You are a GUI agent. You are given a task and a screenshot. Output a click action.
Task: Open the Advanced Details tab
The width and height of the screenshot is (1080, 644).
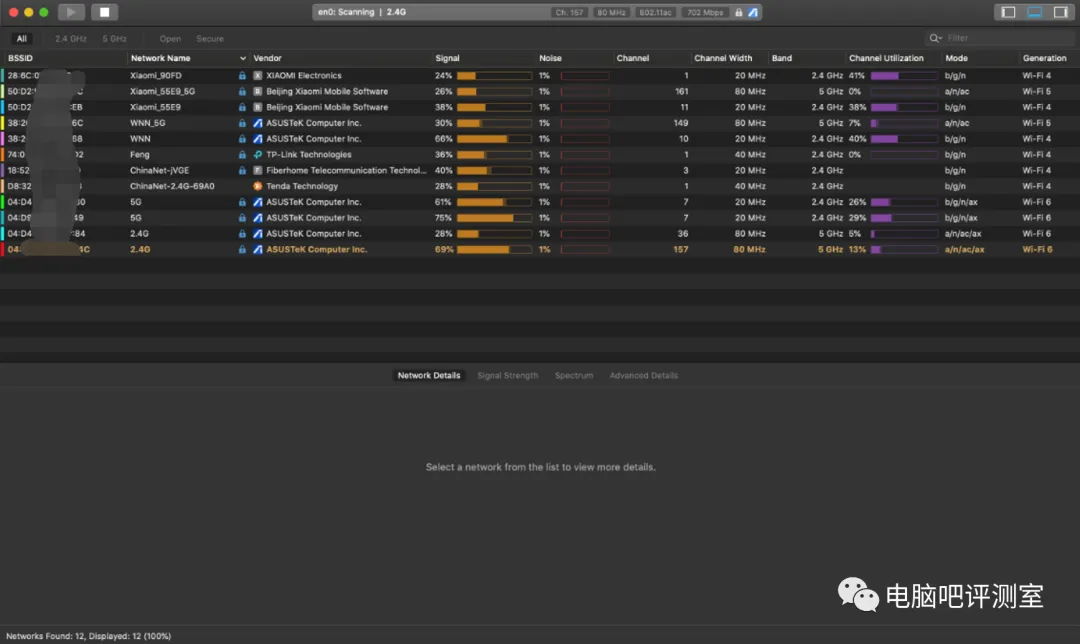[644, 375]
